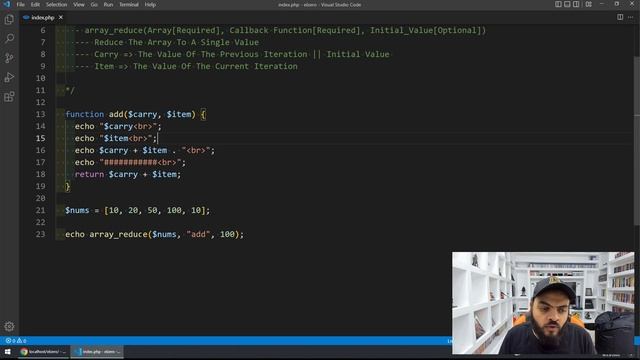The image size is (640, 360).
Task: Click 'function' keyword on line 13
Action: (84, 114)
